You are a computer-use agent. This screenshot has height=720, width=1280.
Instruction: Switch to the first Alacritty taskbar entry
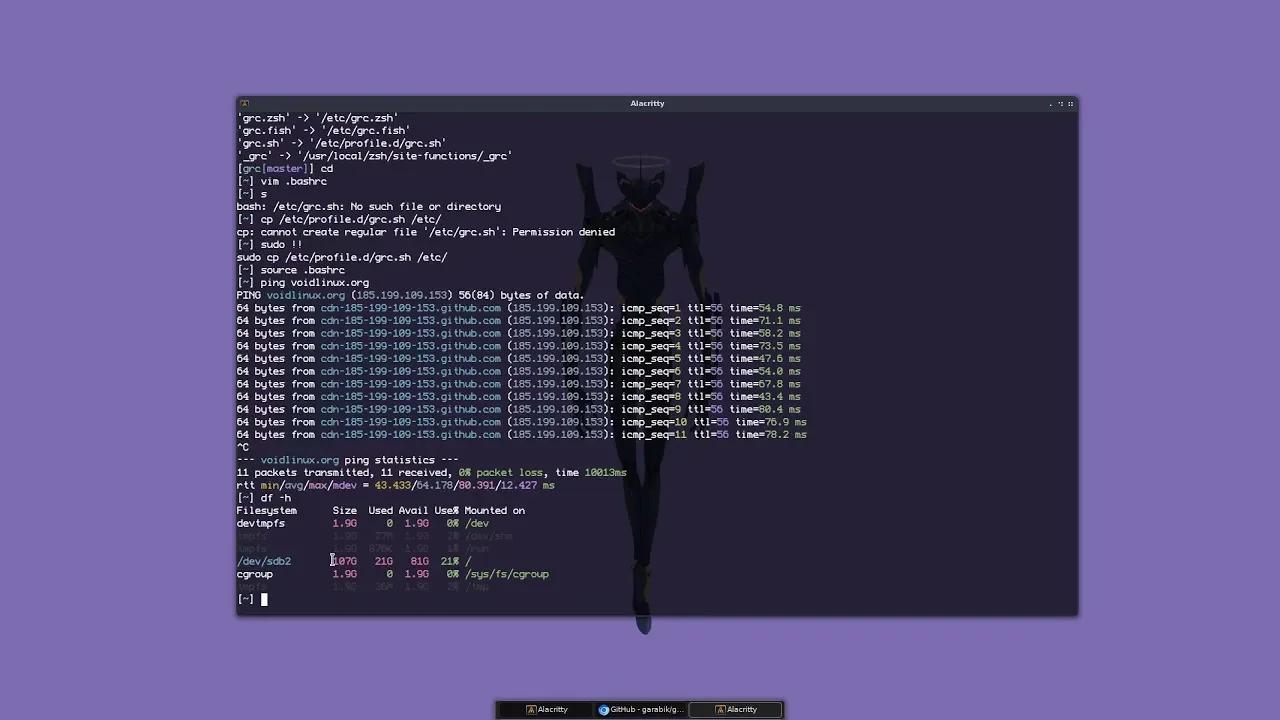(x=547, y=709)
